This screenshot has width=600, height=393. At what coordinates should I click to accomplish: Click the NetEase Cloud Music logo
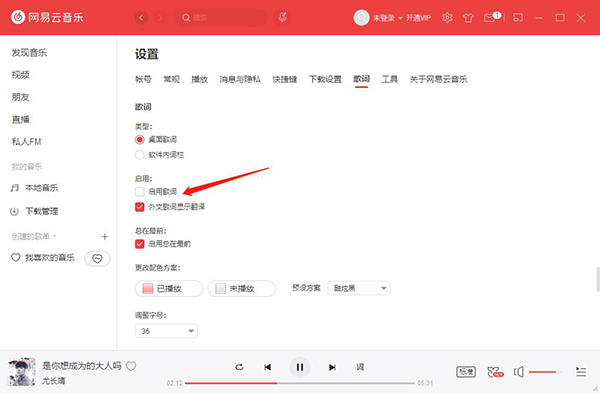tap(47, 17)
